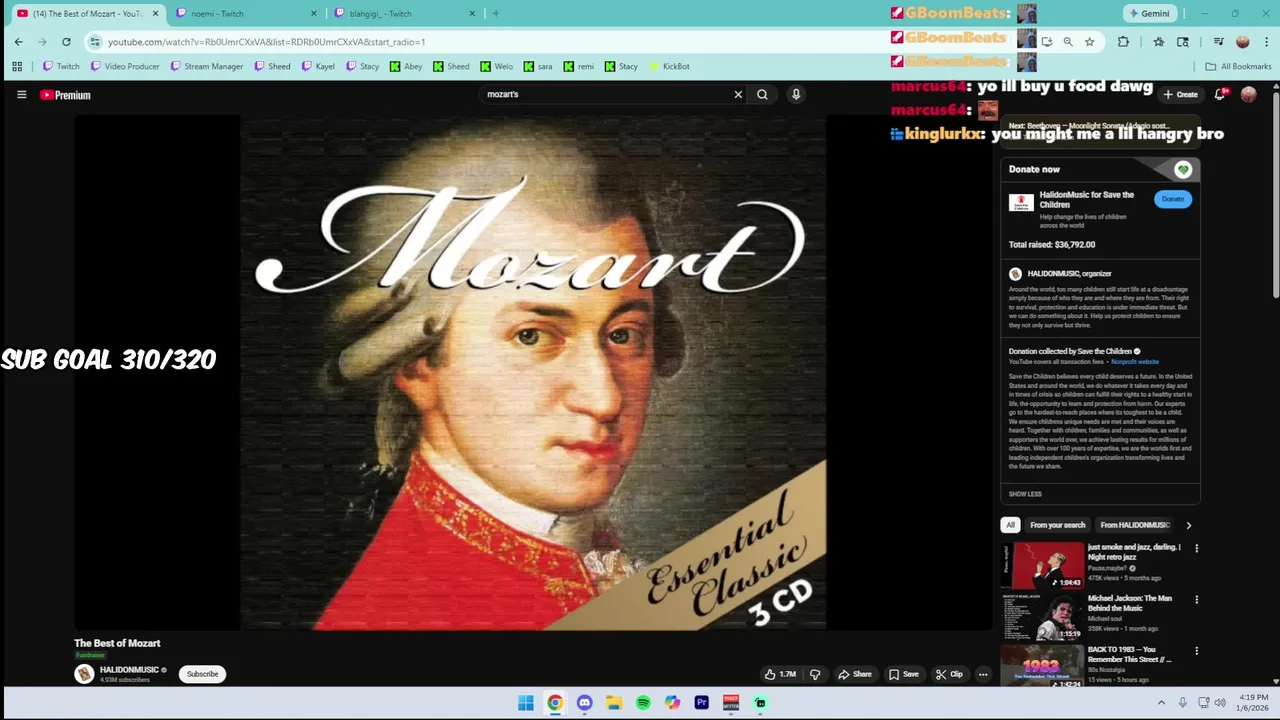Open Stream Manager bookmark
Viewport: 1280px width, 720px height.
coord(207,66)
